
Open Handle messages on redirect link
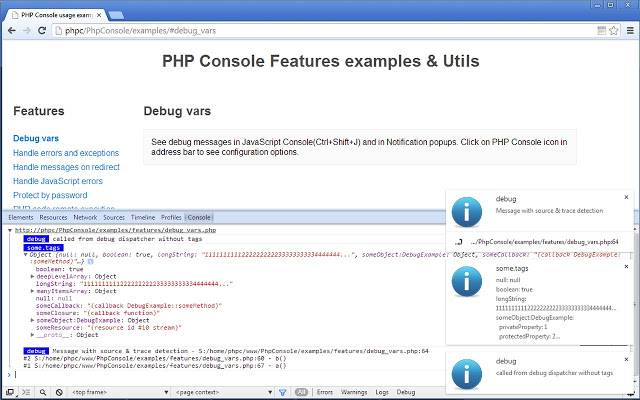67,167
